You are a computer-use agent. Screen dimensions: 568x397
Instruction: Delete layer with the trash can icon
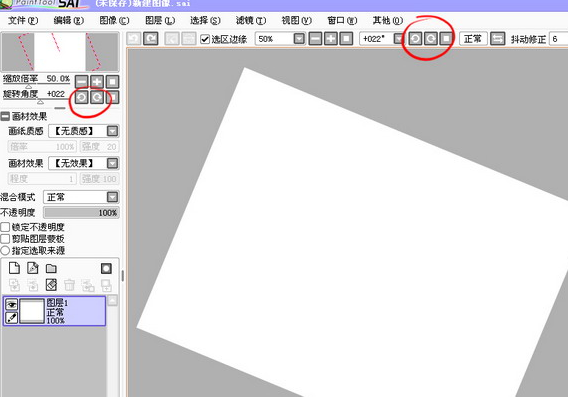click(69, 285)
